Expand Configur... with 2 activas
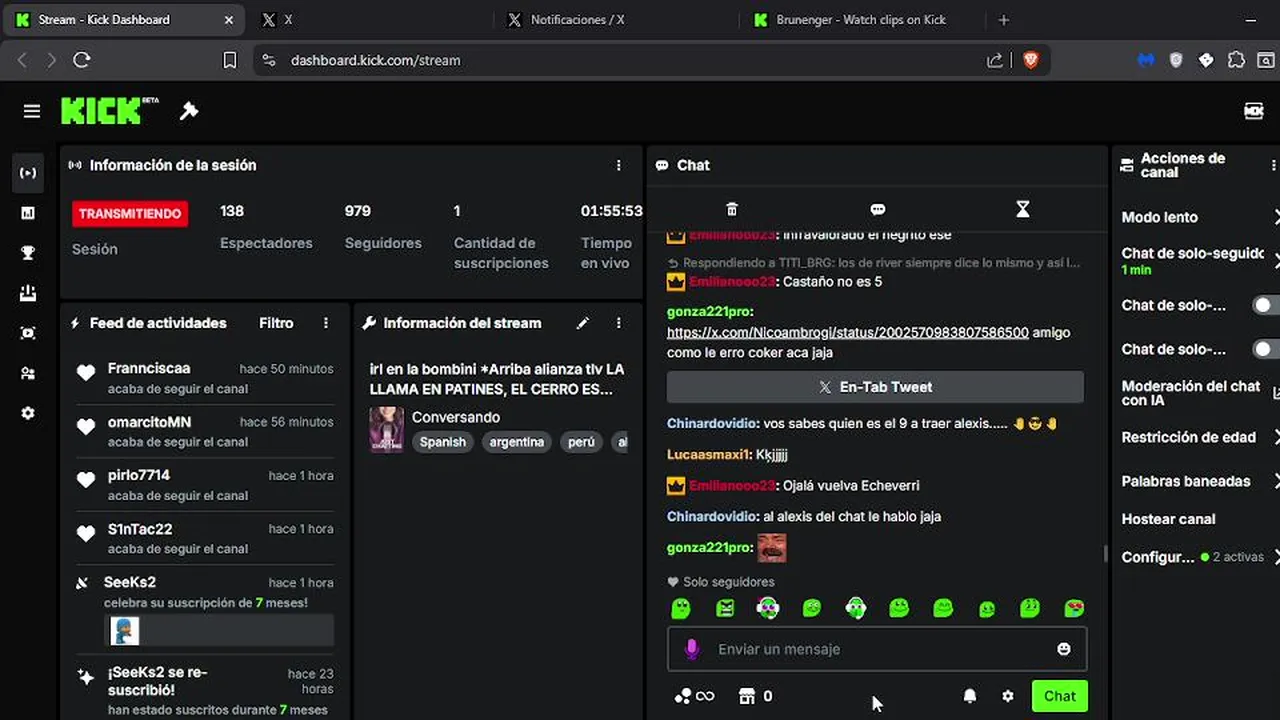Viewport: 1280px width, 720px height. 1200,557
